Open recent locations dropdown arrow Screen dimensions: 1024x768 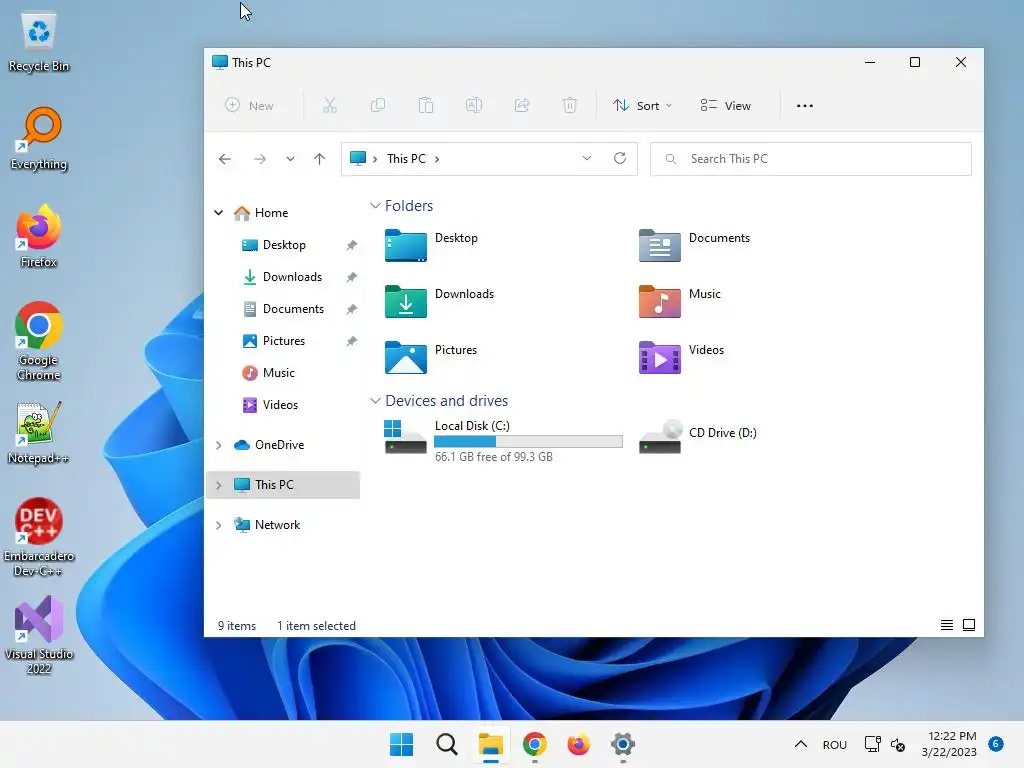click(290, 159)
